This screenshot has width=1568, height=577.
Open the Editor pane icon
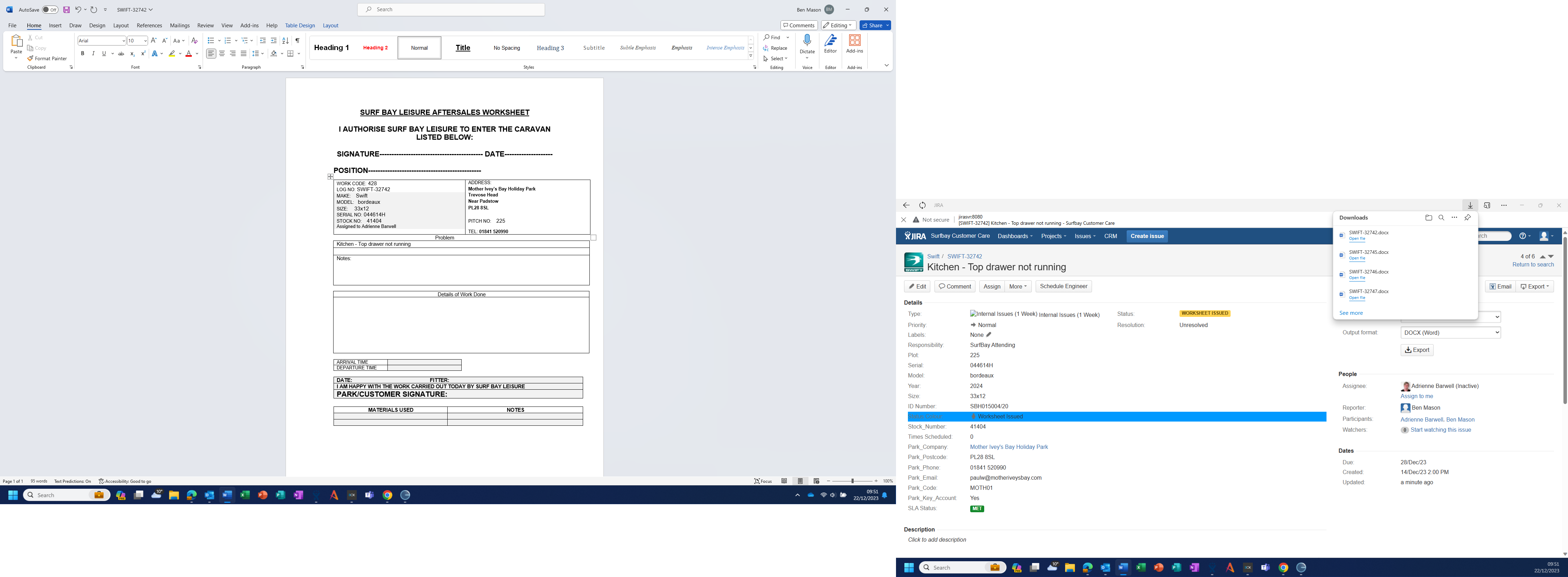coord(830,41)
